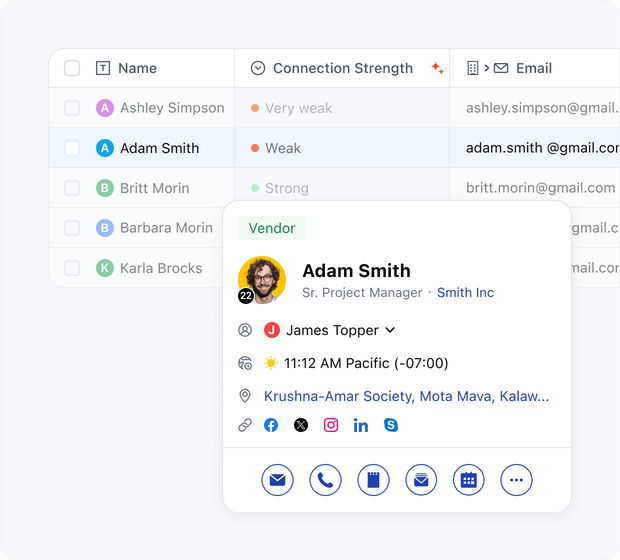Open the calendar meeting action button
Viewport: 620px width, 560px height.
(x=469, y=480)
